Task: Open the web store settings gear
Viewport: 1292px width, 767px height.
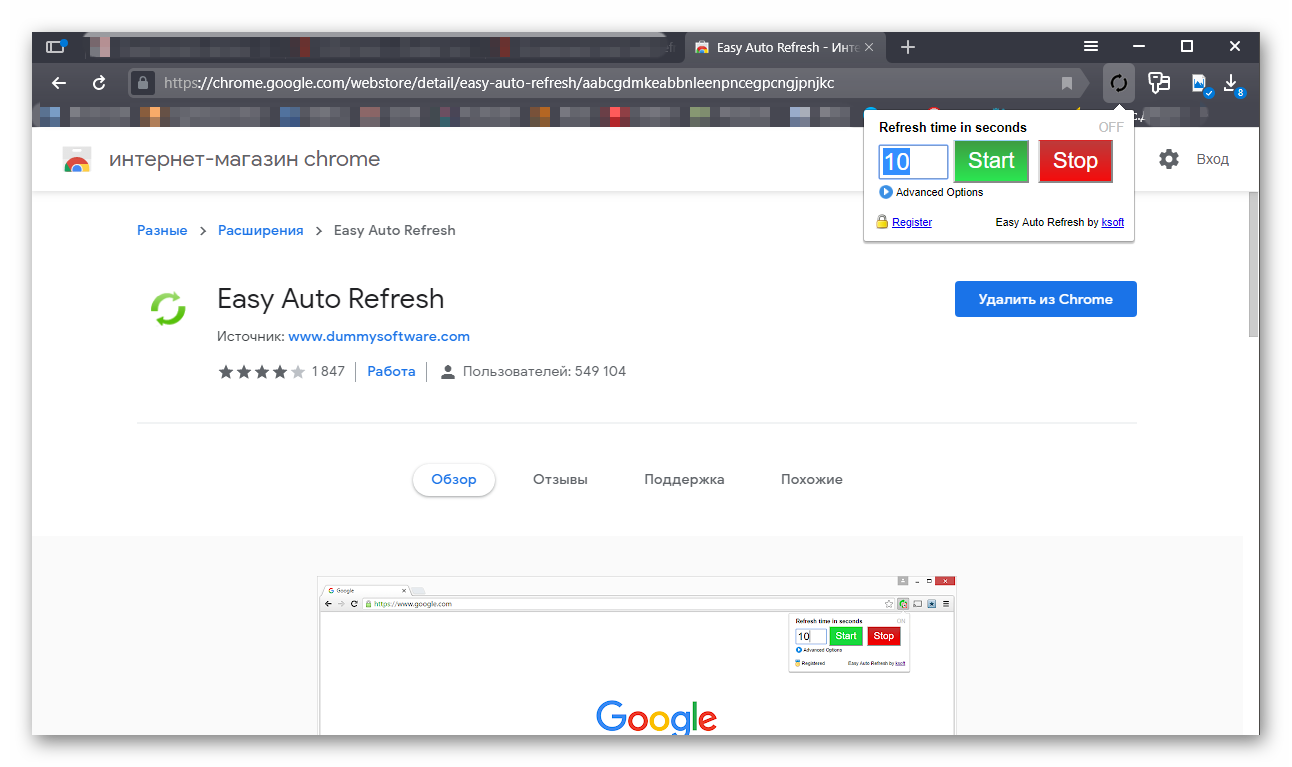Action: point(1168,159)
